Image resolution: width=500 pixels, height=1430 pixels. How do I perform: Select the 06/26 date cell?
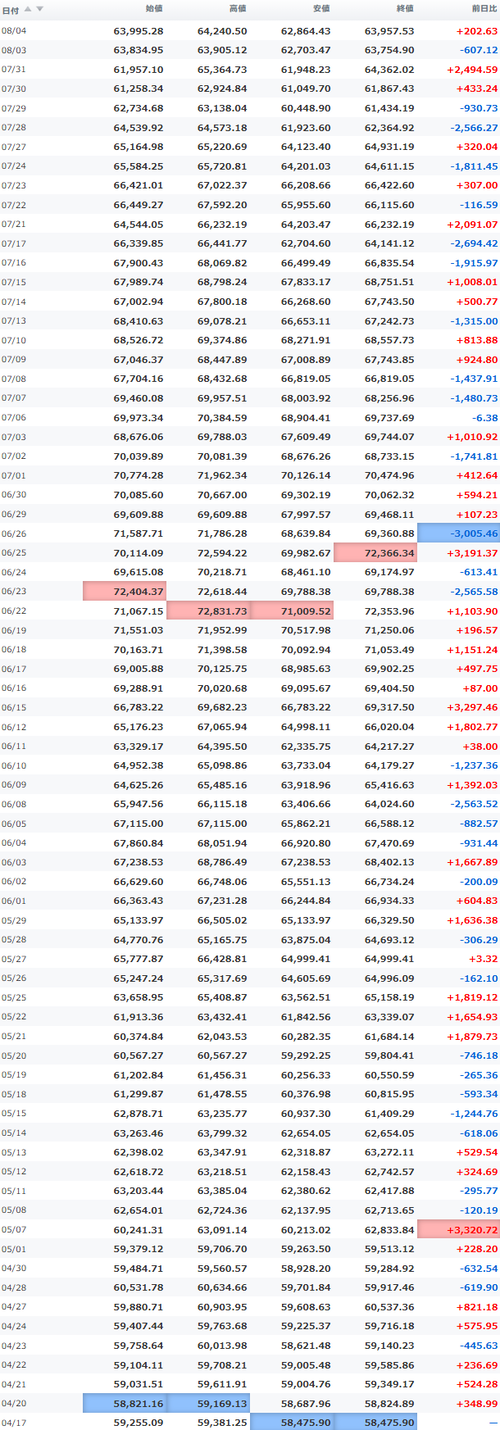pos(14,534)
